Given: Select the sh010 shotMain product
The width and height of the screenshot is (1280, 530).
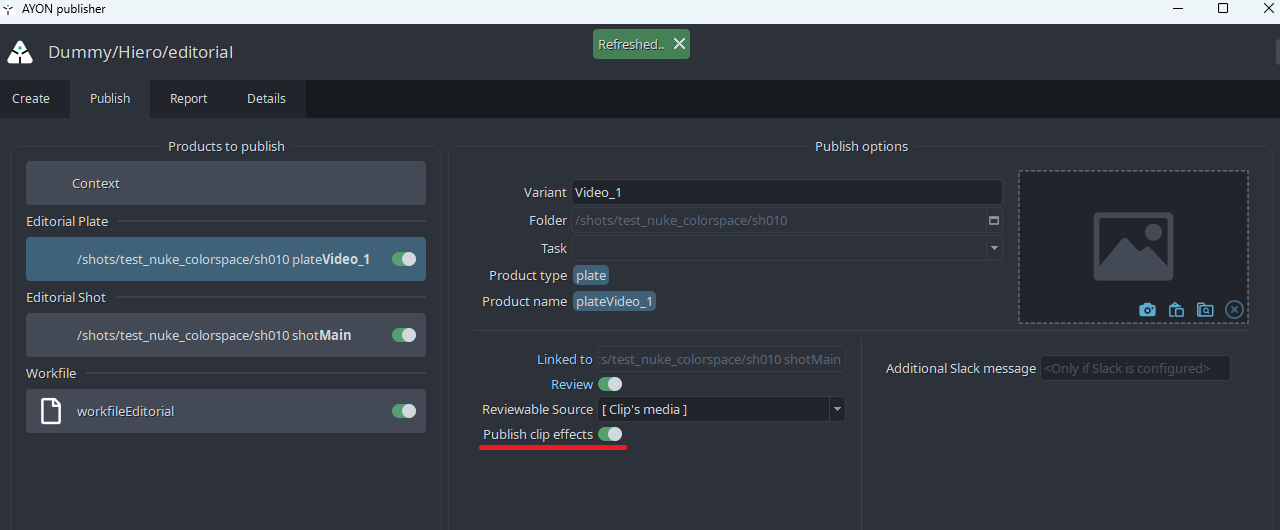Looking at the screenshot, I should pyautogui.click(x=226, y=335).
